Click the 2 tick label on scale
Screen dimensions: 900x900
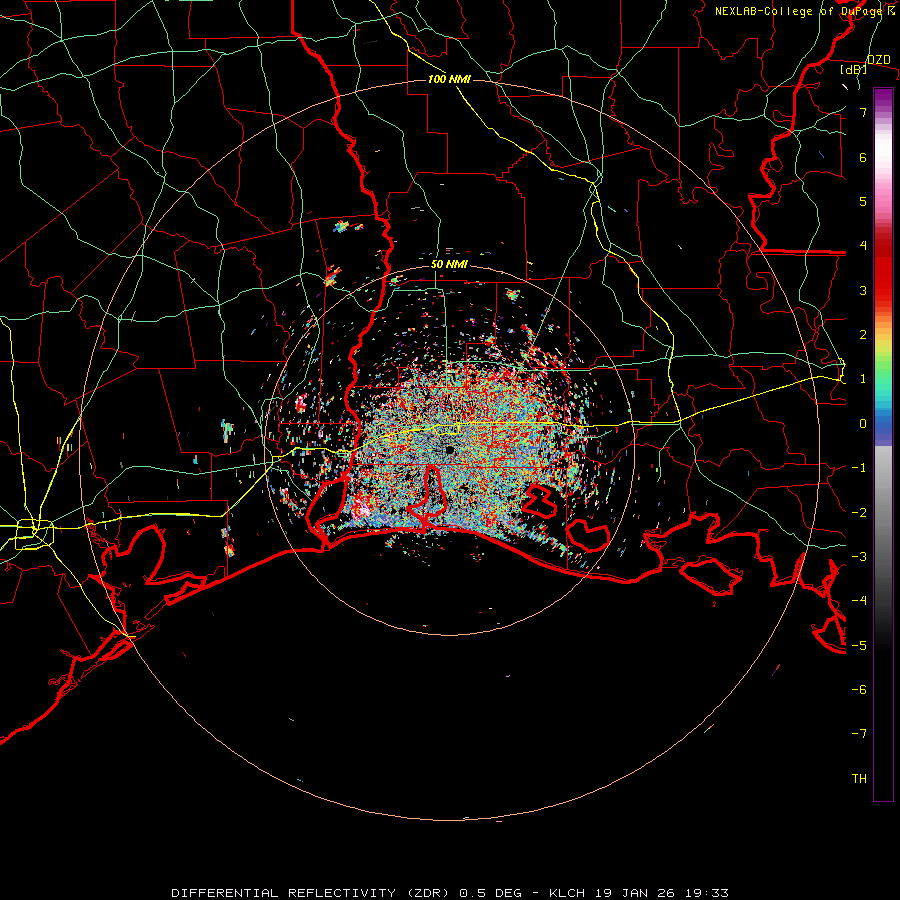coord(863,335)
